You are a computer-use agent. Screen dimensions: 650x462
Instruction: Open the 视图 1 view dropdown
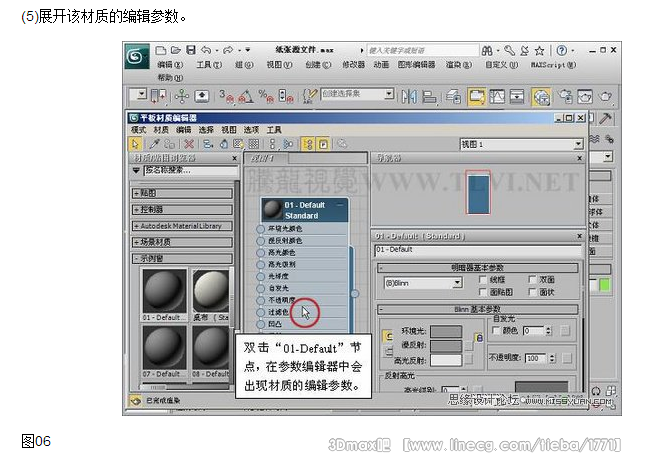(x=522, y=144)
